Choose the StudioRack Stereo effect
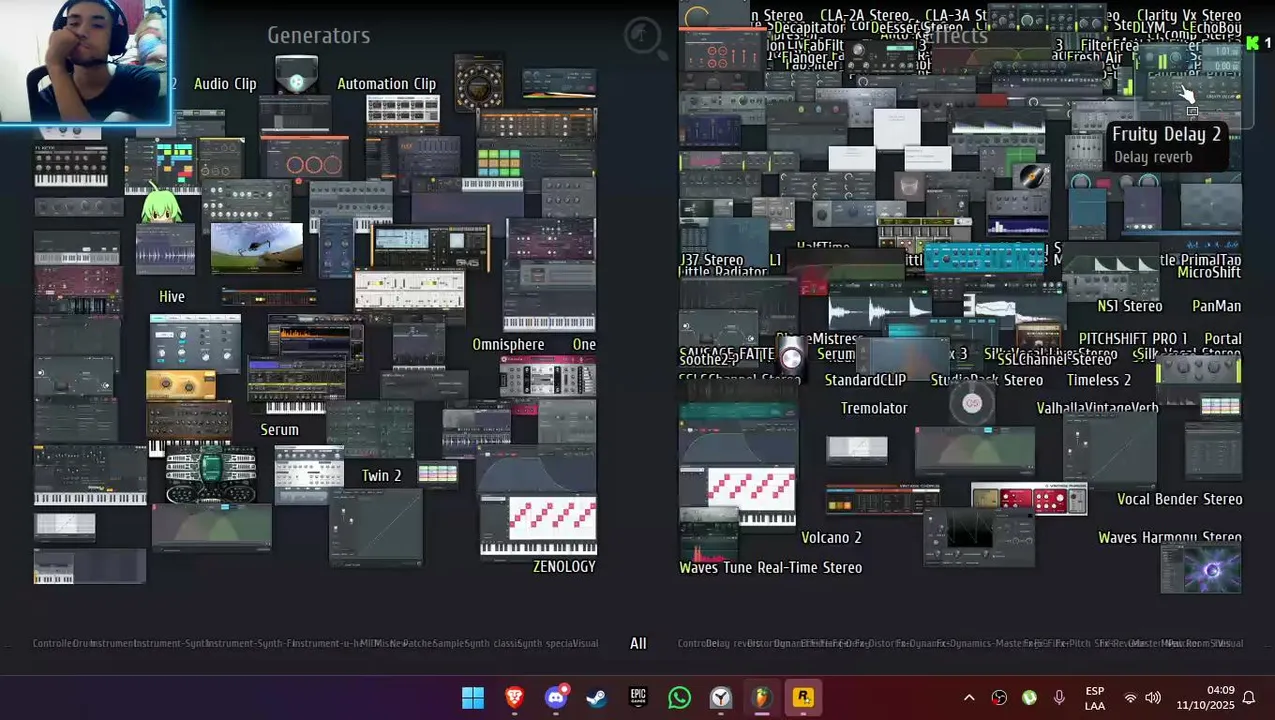Image resolution: width=1275 pixels, height=720 pixels. (987, 380)
